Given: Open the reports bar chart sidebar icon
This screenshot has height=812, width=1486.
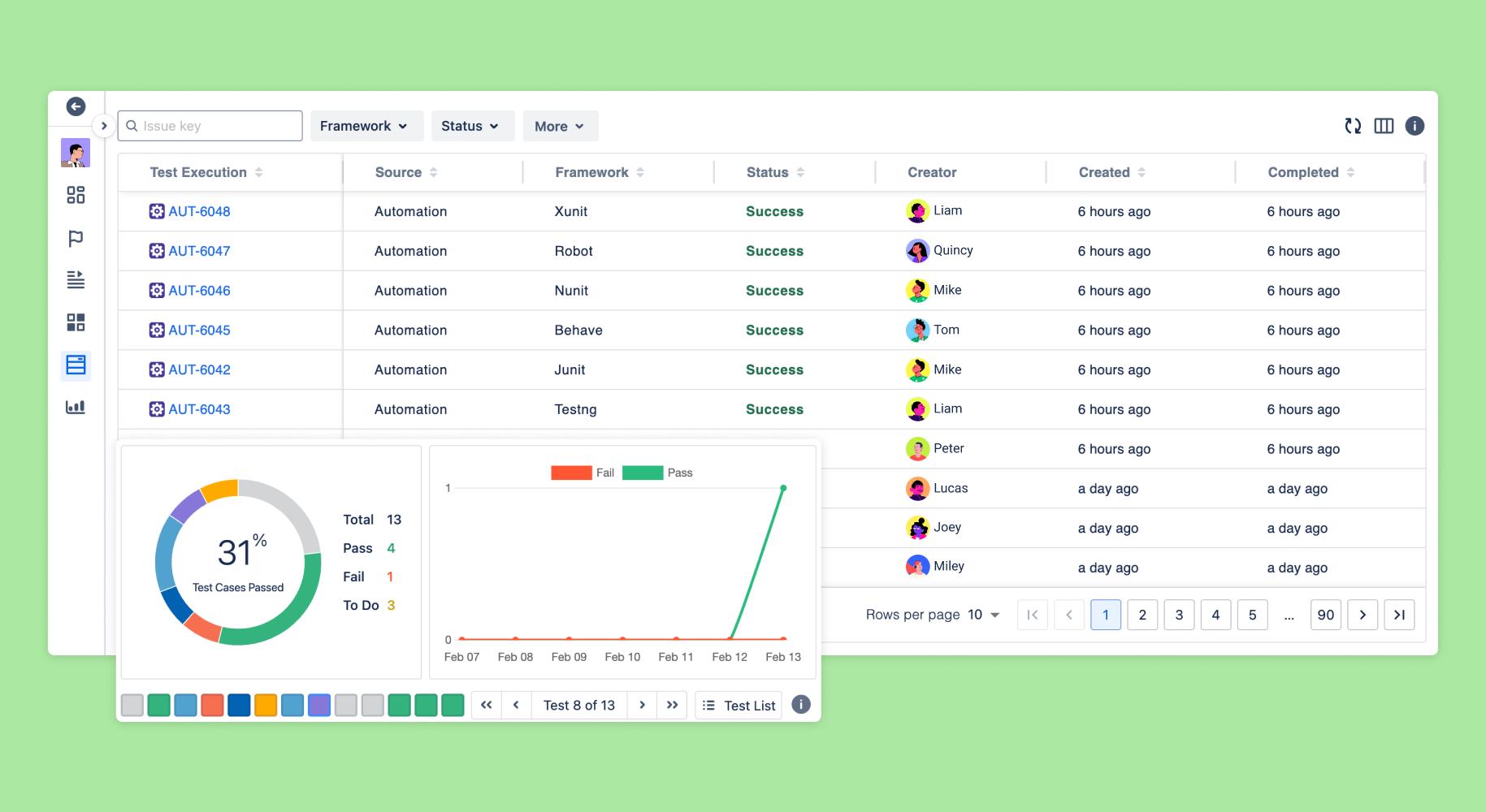Looking at the screenshot, I should pos(76,407).
